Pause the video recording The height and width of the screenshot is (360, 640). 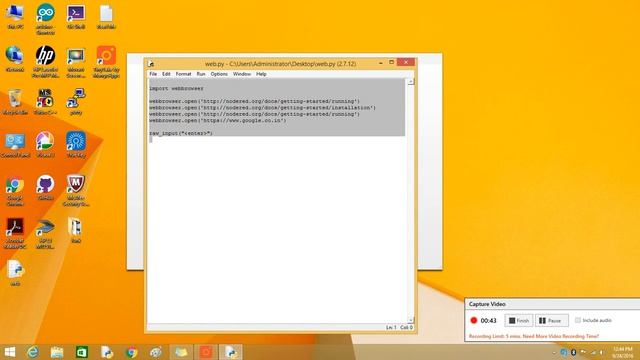tap(551, 320)
